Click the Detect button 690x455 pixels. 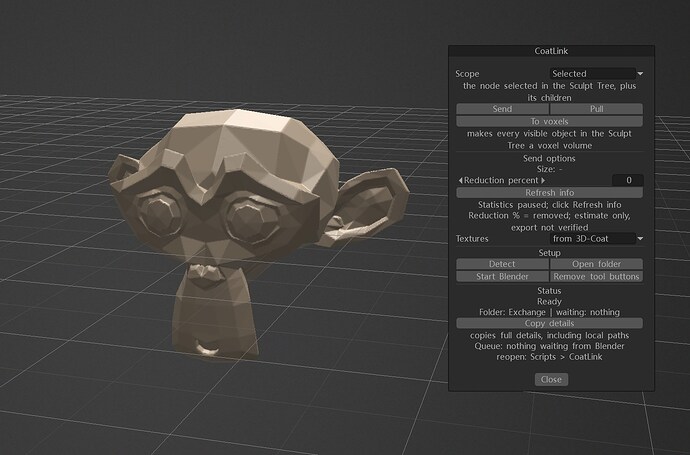pyautogui.click(x=502, y=264)
